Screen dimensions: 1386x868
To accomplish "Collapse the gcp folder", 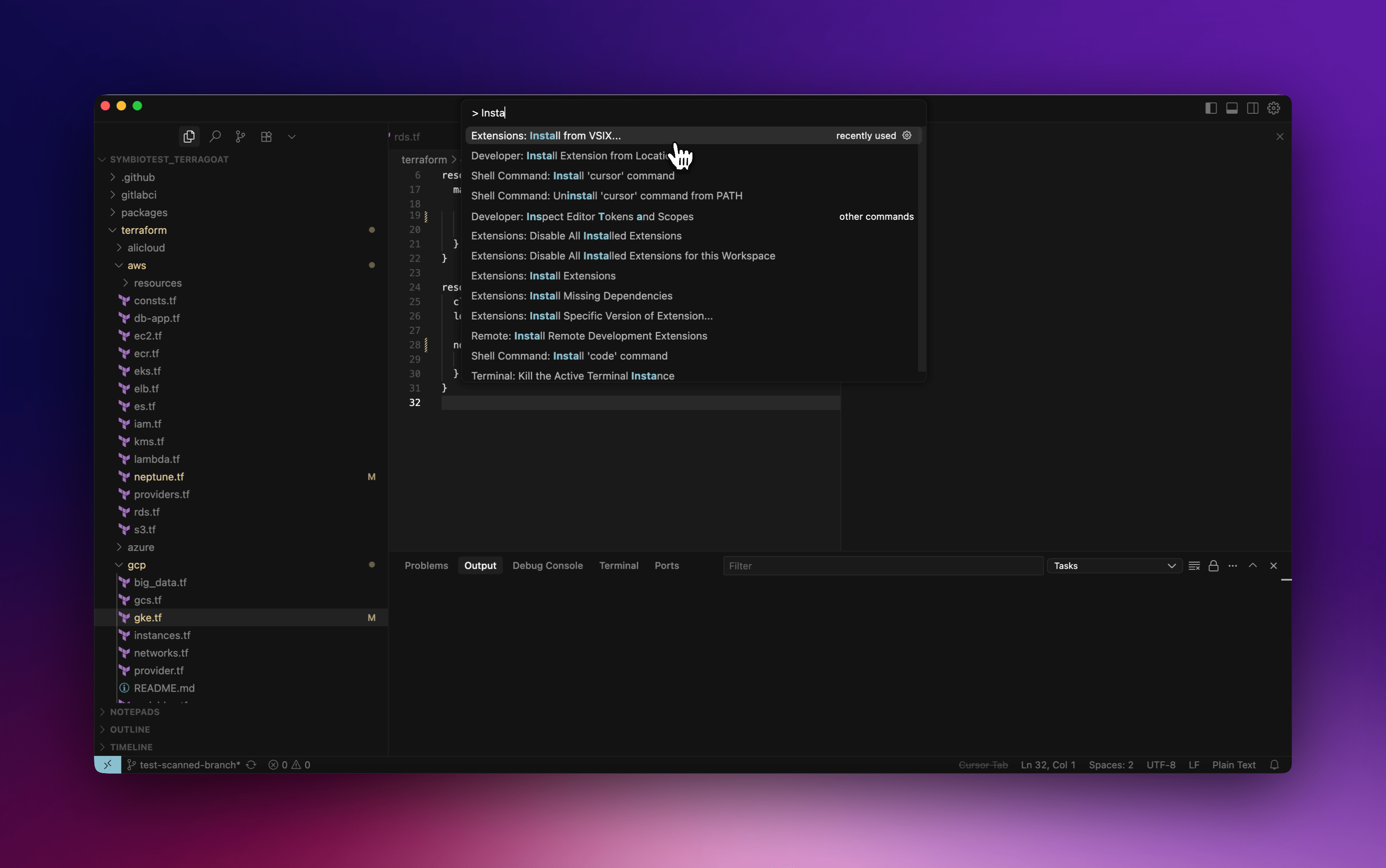I will coord(136,565).
